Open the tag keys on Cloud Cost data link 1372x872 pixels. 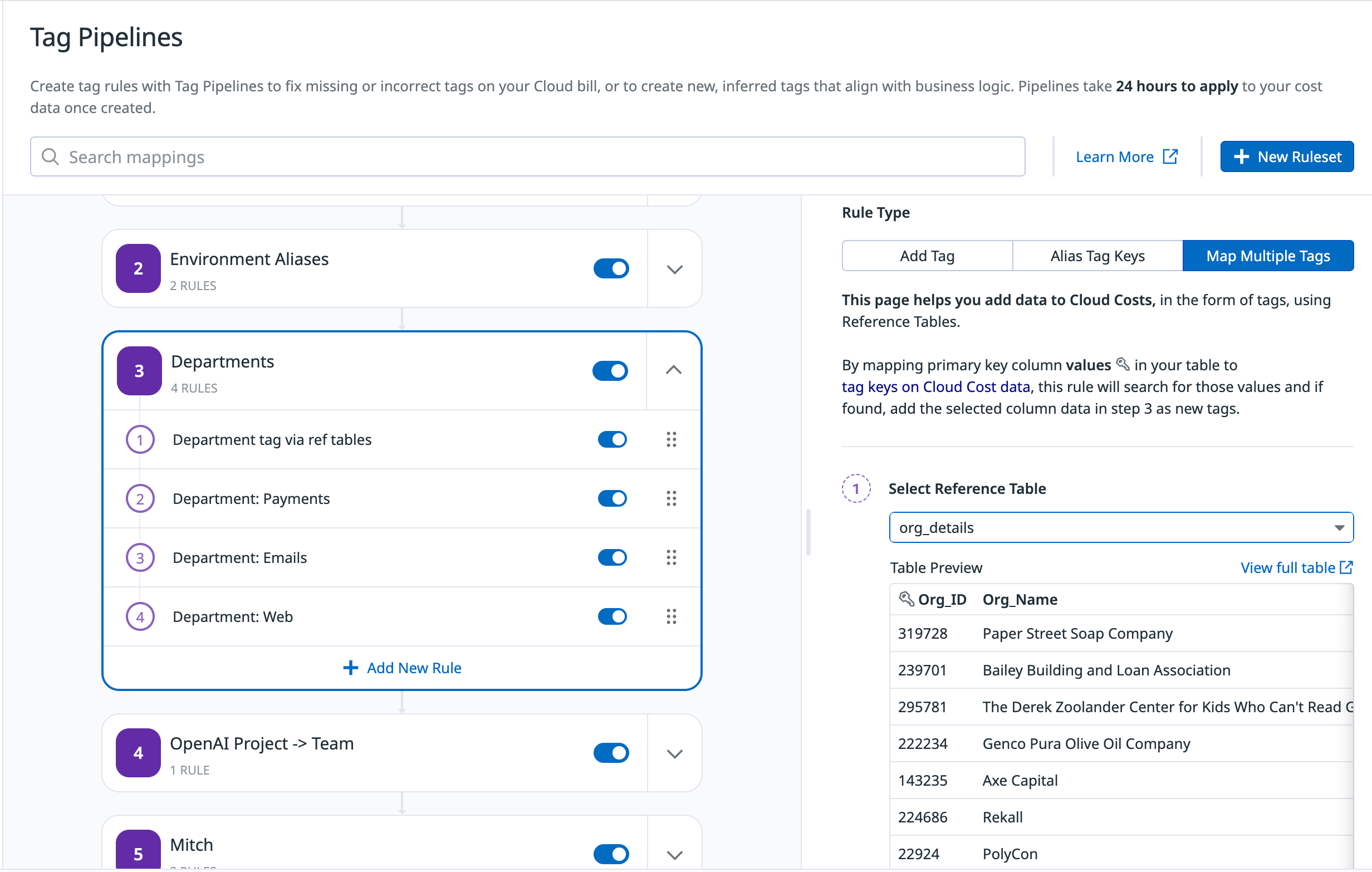935,386
